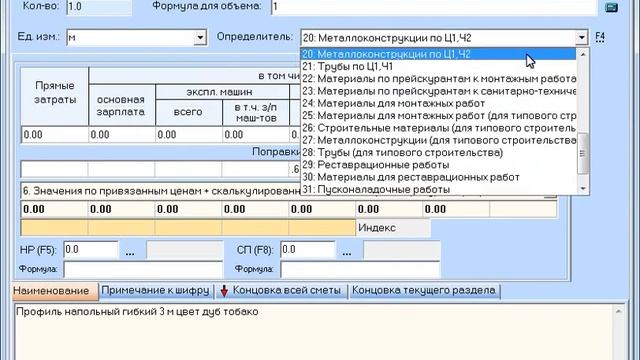Select '25: Материалы для монтажных работ (для типового)'
This screenshot has width=640, height=360.
[x=438, y=116]
